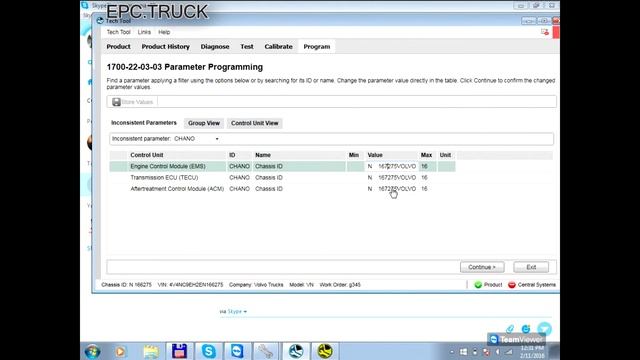Click the Store Values button
640x360 pixels.
pyautogui.click(x=133, y=102)
